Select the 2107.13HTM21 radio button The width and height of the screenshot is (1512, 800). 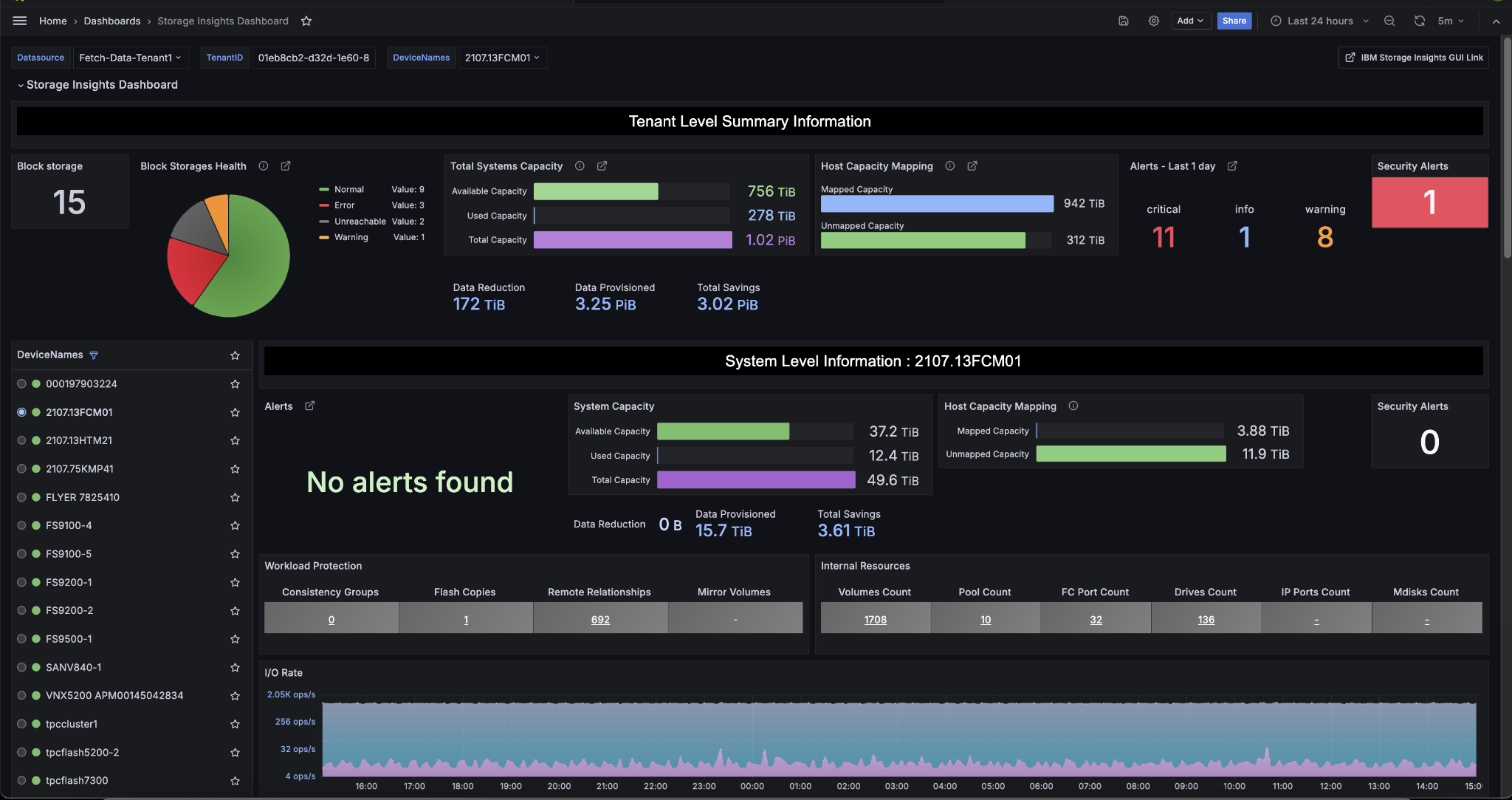(21, 440)
